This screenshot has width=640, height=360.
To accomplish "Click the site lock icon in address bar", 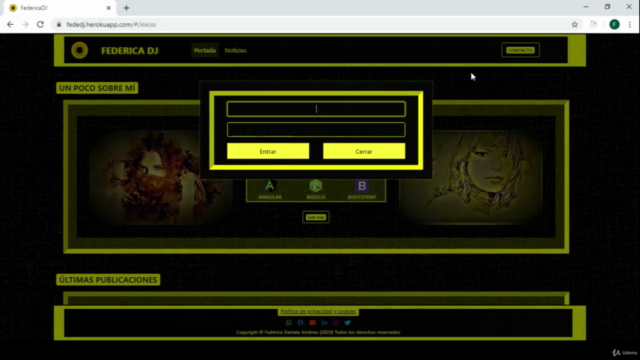I will [59, 24].
